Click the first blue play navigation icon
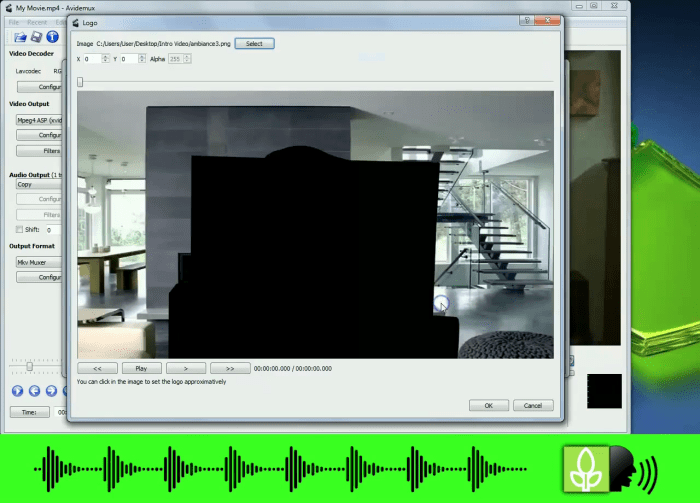Screen dimensions: 700x503 [x=17, y=391]
